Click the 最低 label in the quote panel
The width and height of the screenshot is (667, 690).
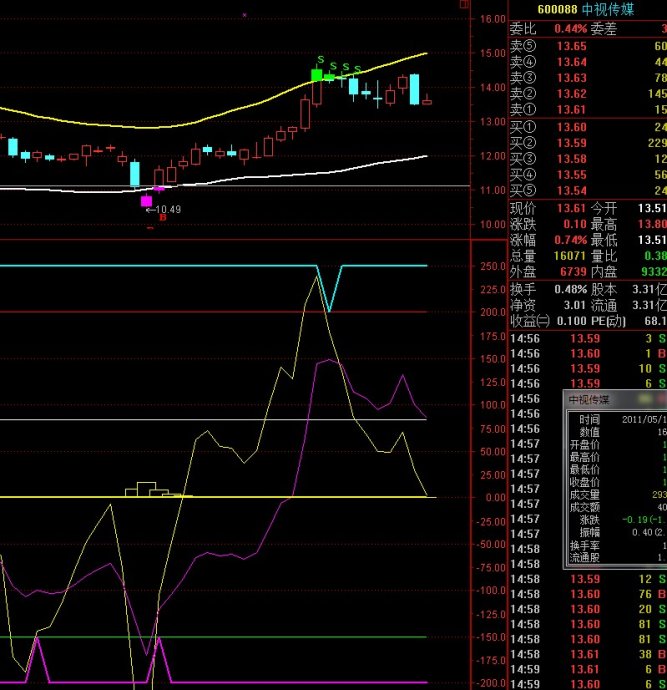(x=604, y=240)
